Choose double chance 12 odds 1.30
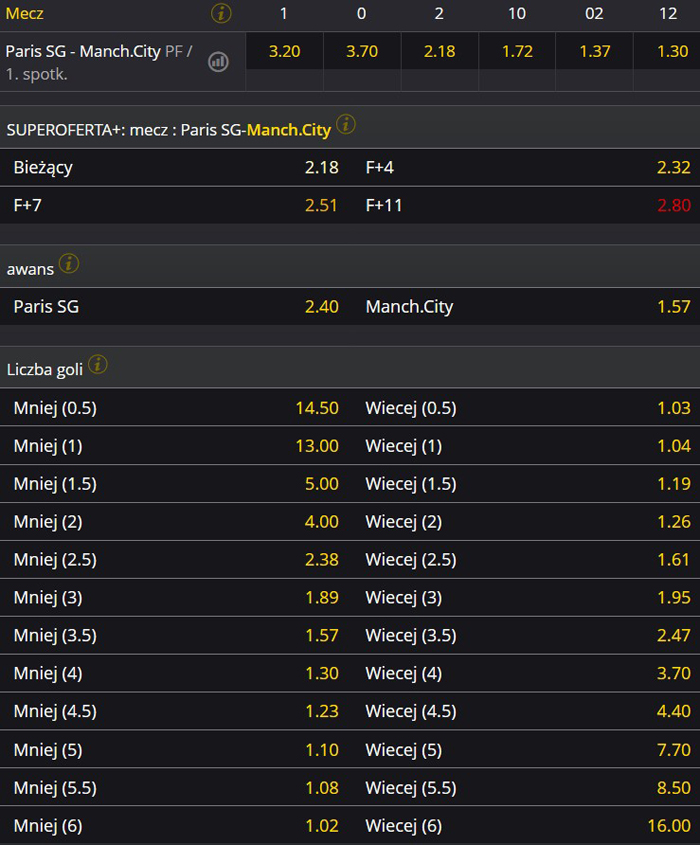The width and height of the screenshot is (700, 845). 672,51
